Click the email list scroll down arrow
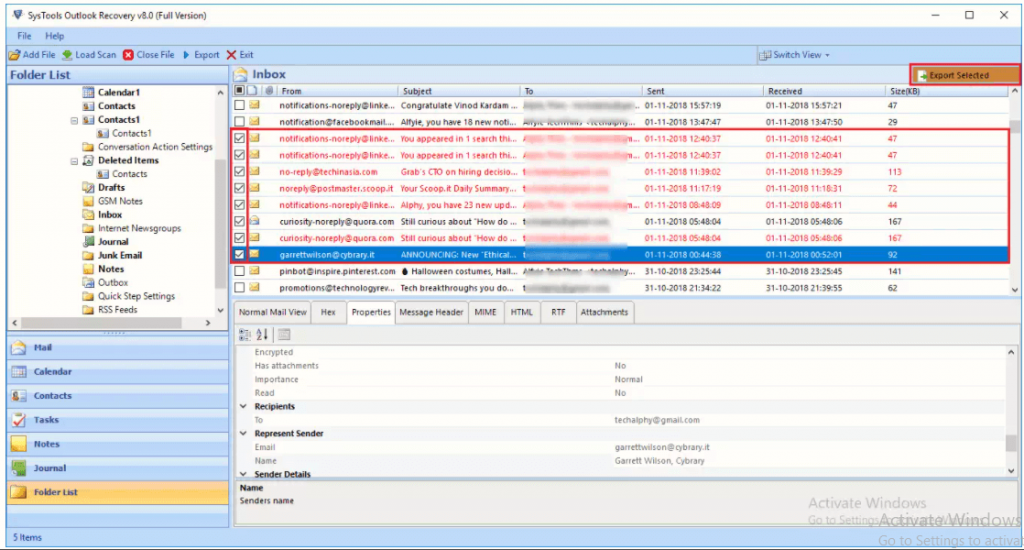 pyautogui.click(x=1014, y=289)
